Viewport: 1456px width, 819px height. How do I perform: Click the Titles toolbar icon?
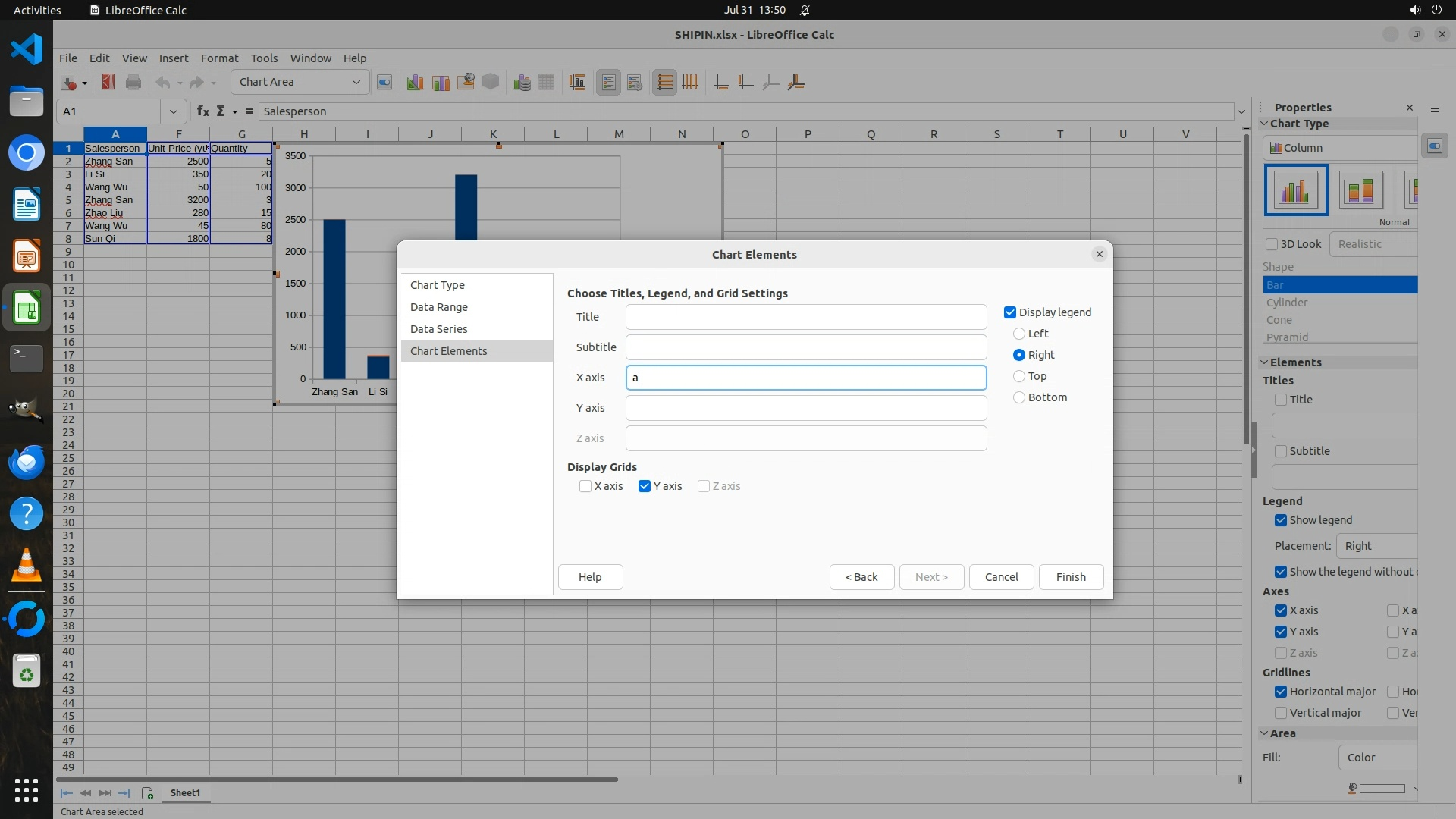tap(577, 83)
